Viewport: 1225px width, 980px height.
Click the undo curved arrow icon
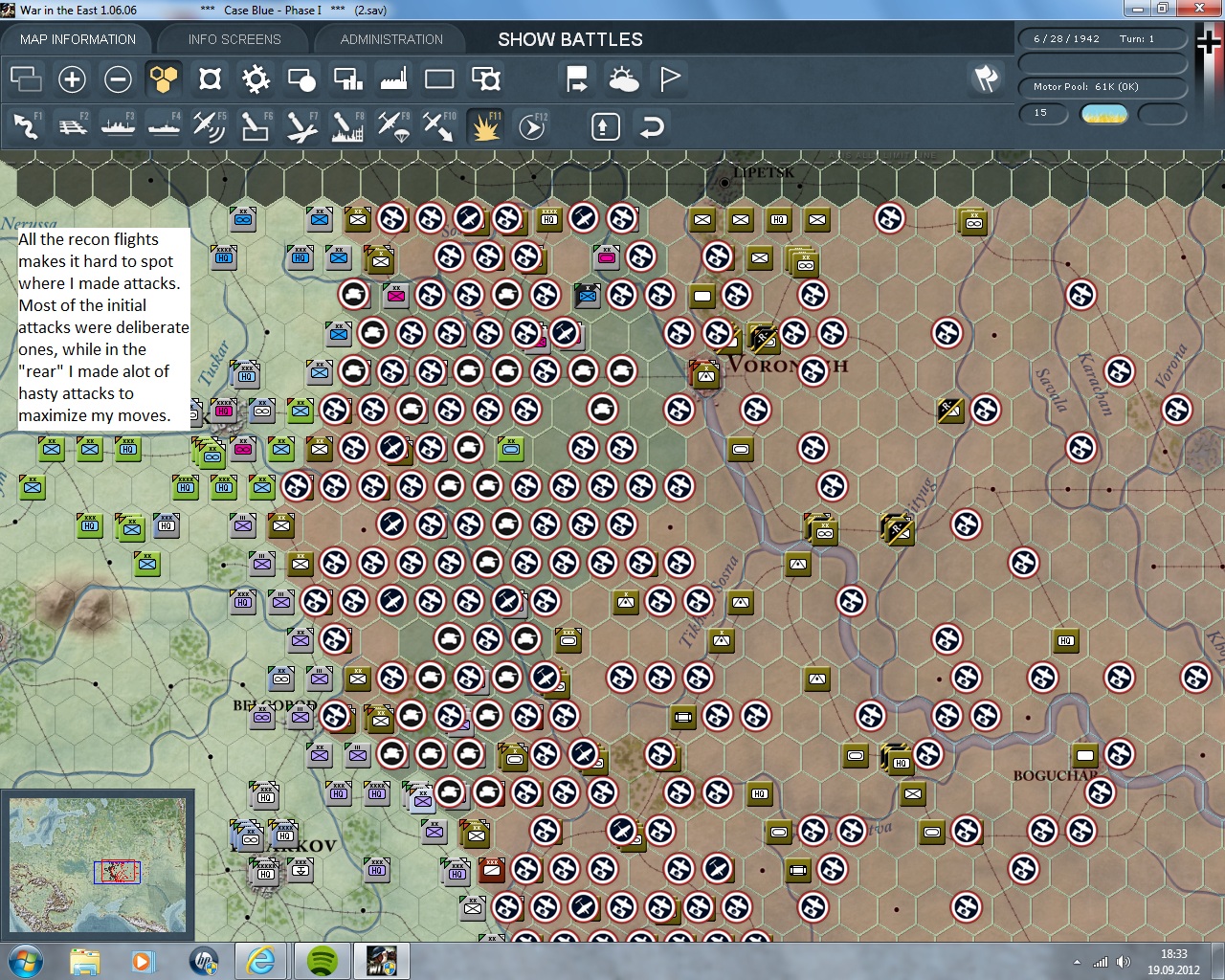[651, 126]
